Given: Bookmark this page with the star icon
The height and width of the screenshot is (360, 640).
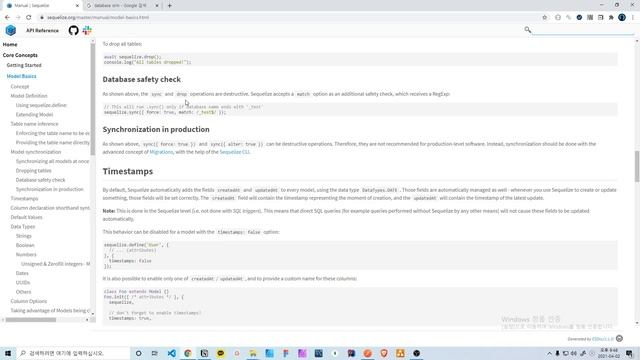Looking at the screenshot, I should click(544, 18).
